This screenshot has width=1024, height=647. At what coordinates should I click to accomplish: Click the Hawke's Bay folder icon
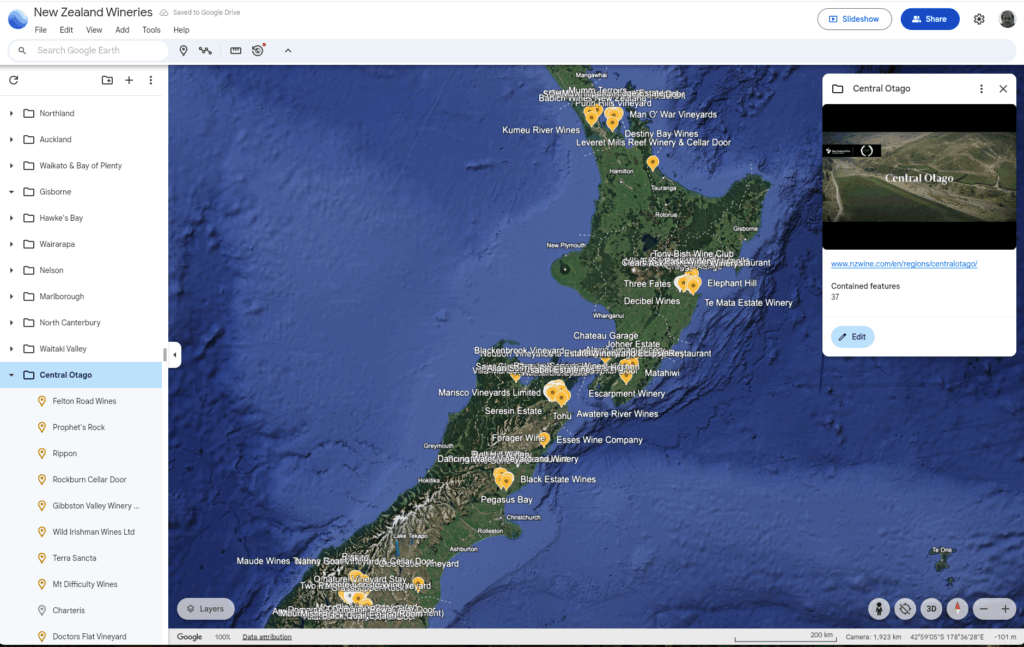point(29,218)
